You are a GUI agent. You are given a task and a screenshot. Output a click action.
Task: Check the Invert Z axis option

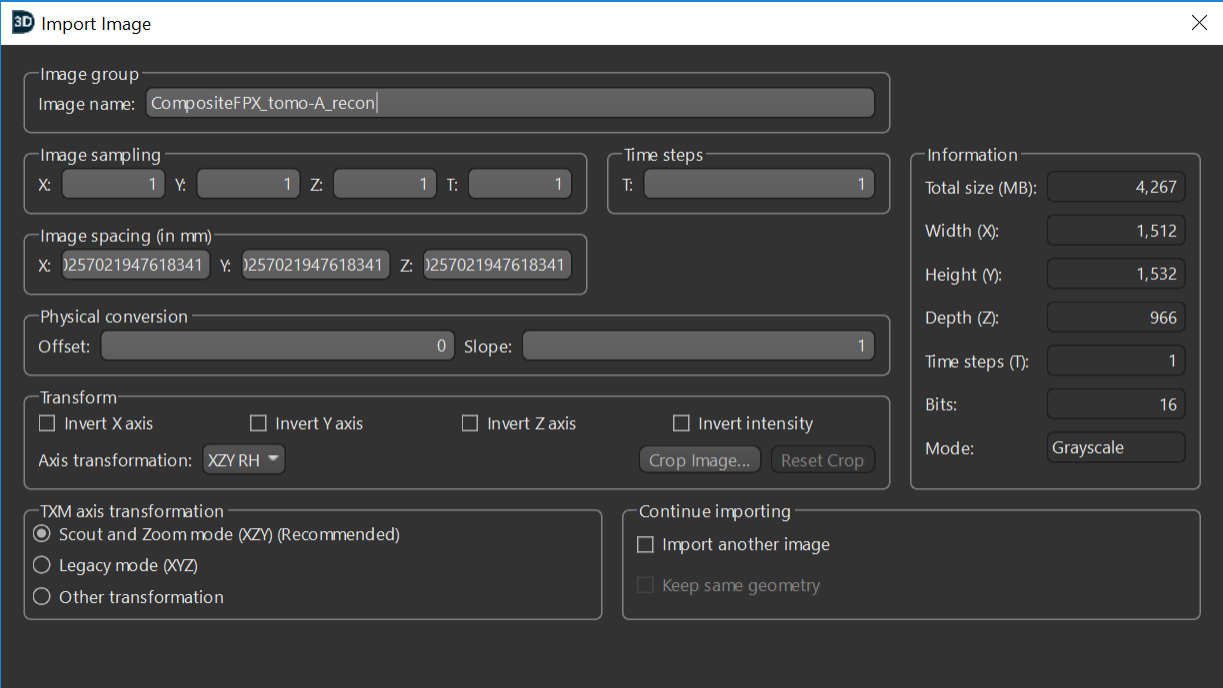470,424
